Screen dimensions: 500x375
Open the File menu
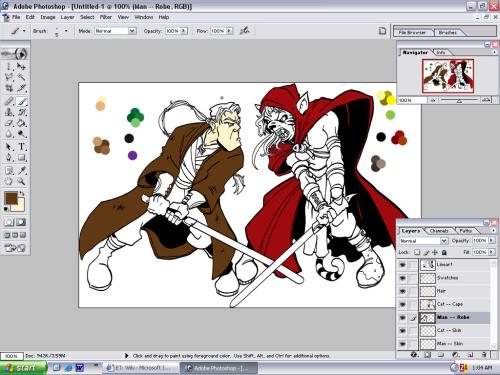(16, 17)
